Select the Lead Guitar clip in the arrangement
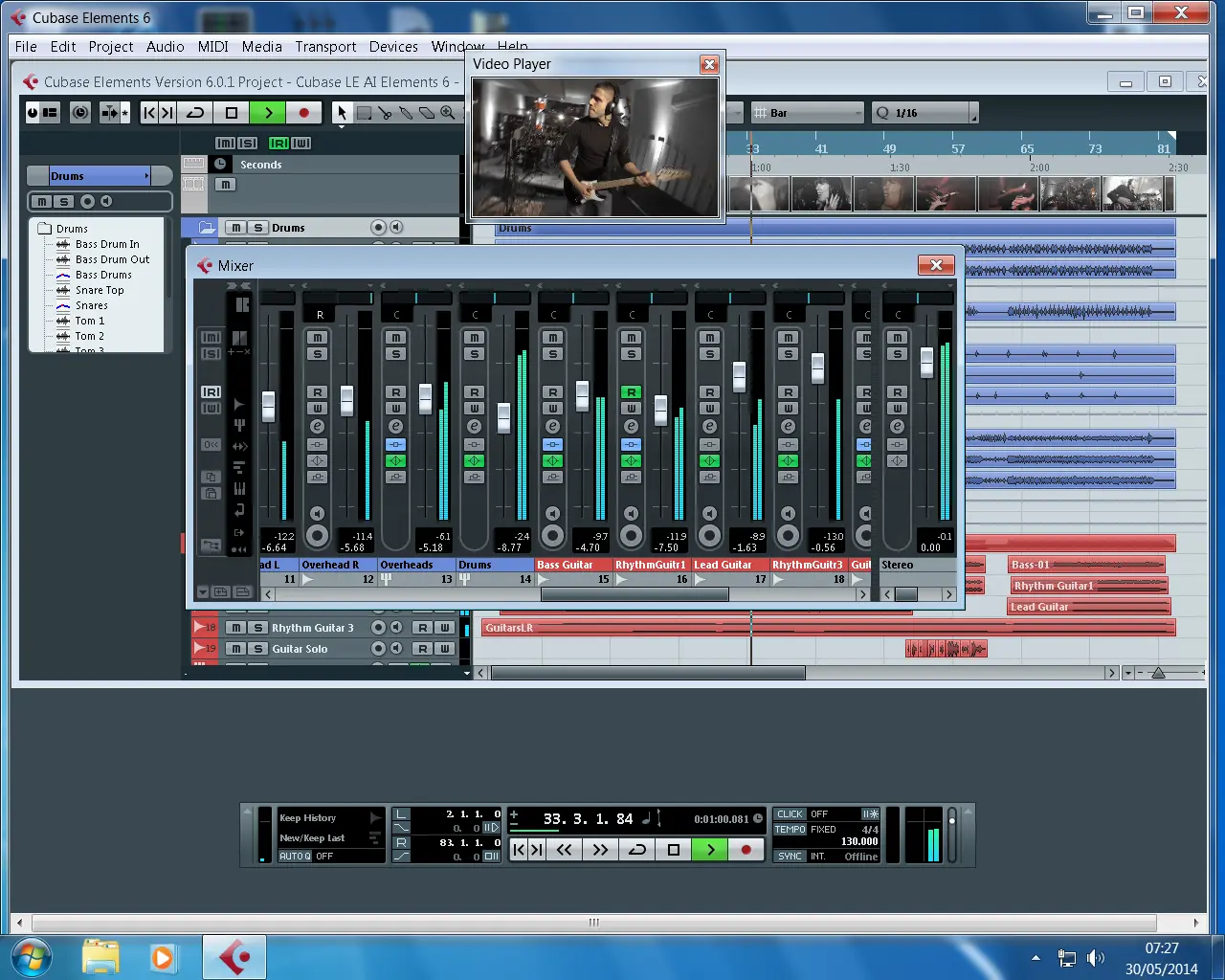1225x980 pixels. (1088, 607)
